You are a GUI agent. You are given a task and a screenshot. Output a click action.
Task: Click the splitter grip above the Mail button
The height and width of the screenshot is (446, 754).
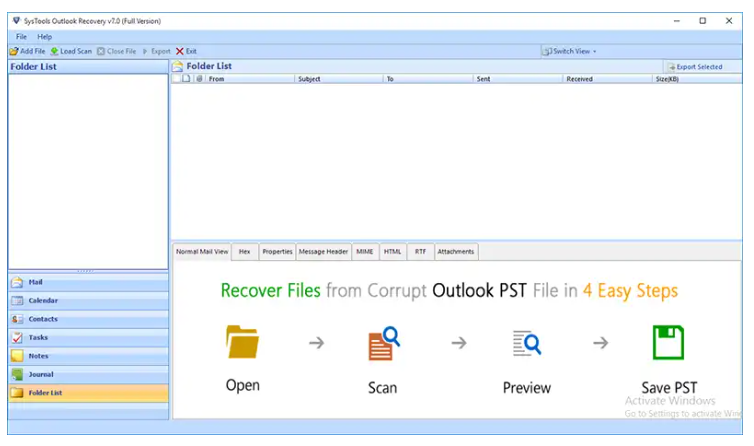86,271
